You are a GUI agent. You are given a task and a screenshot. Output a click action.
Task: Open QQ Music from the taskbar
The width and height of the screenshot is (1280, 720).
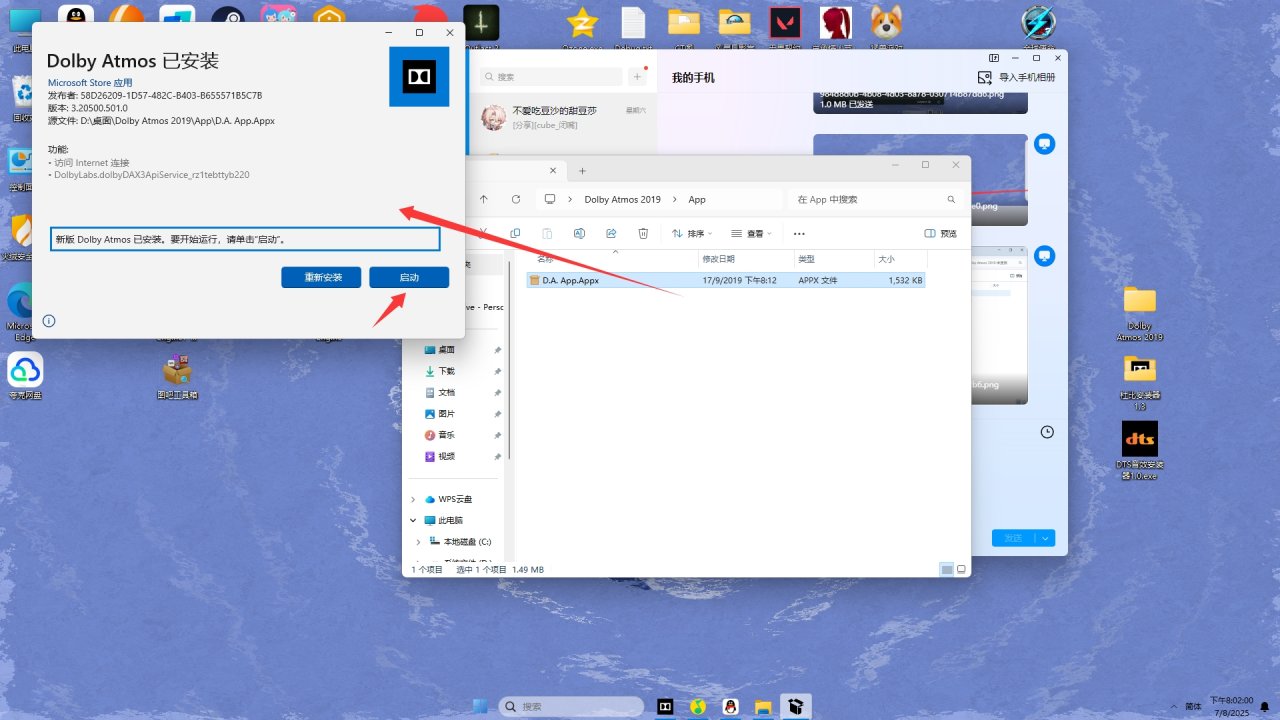tap(698, 707)
